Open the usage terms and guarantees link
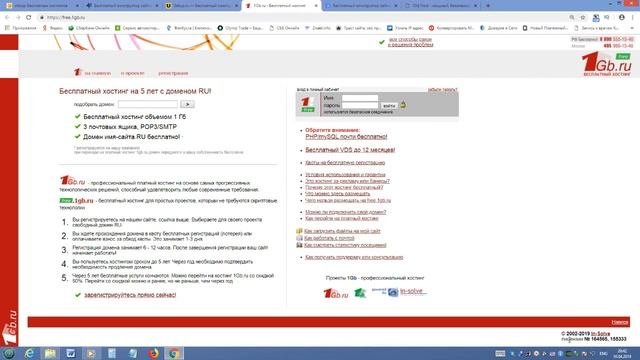Image resolution: width=640 pixels, height=360 pixels. coord(345,175)
